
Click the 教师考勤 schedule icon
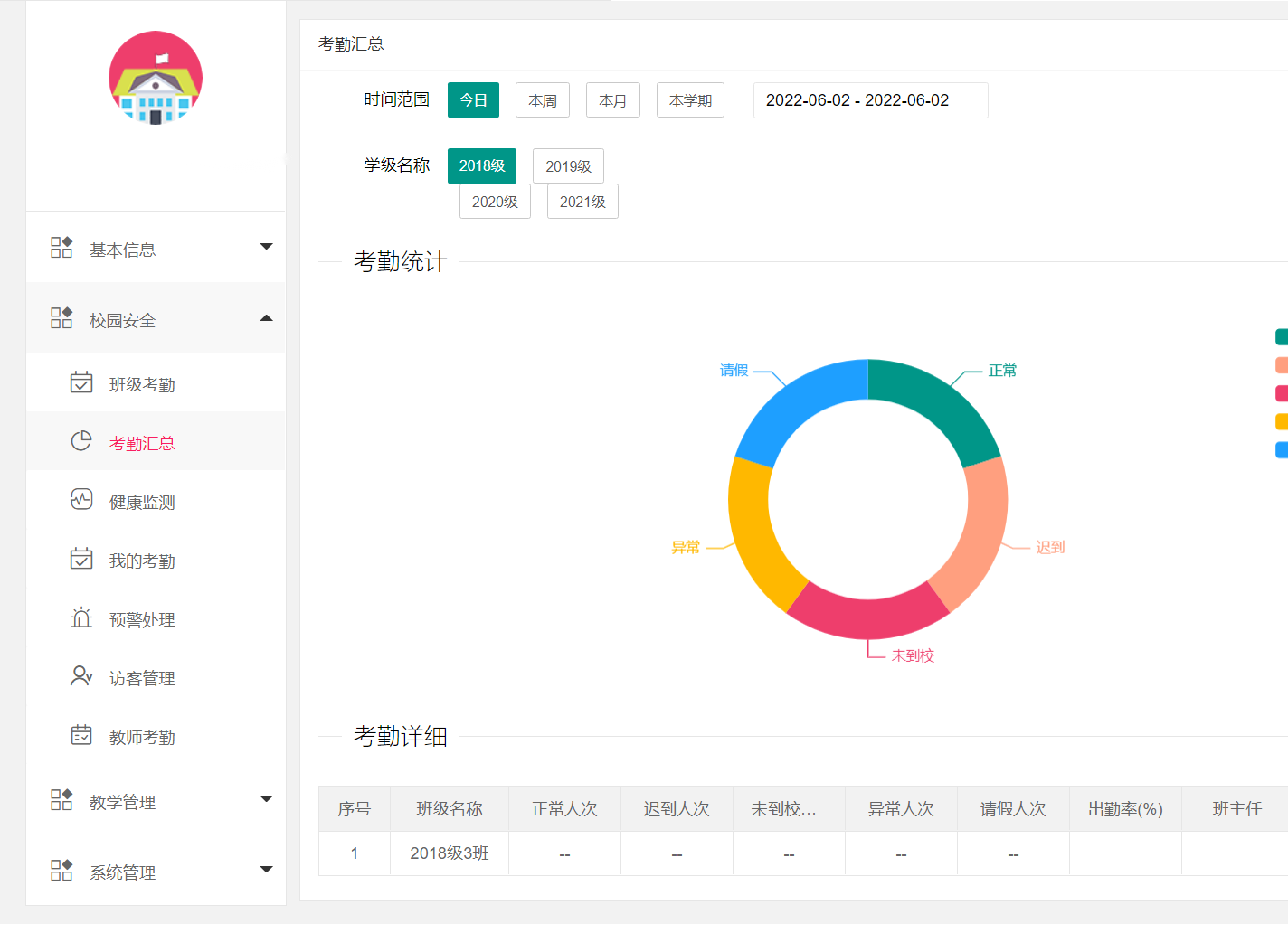[81, 735]
